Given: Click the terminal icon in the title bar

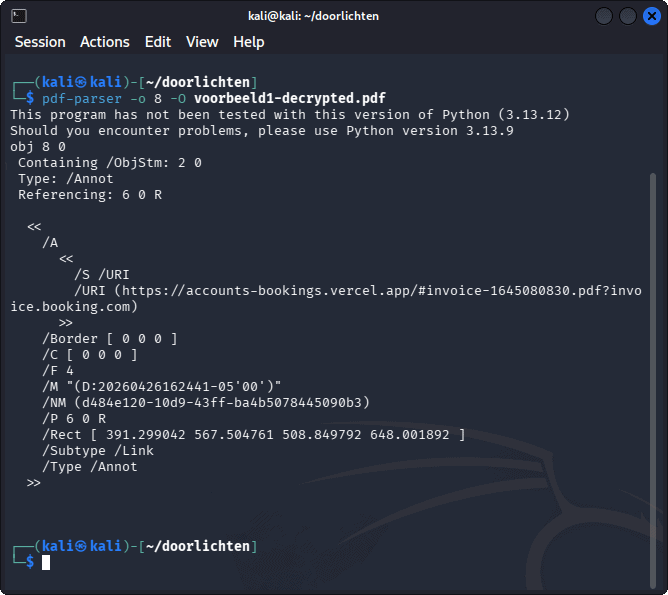Looking at the screenshot, I should pyautogui.click(x=19, y=16).
